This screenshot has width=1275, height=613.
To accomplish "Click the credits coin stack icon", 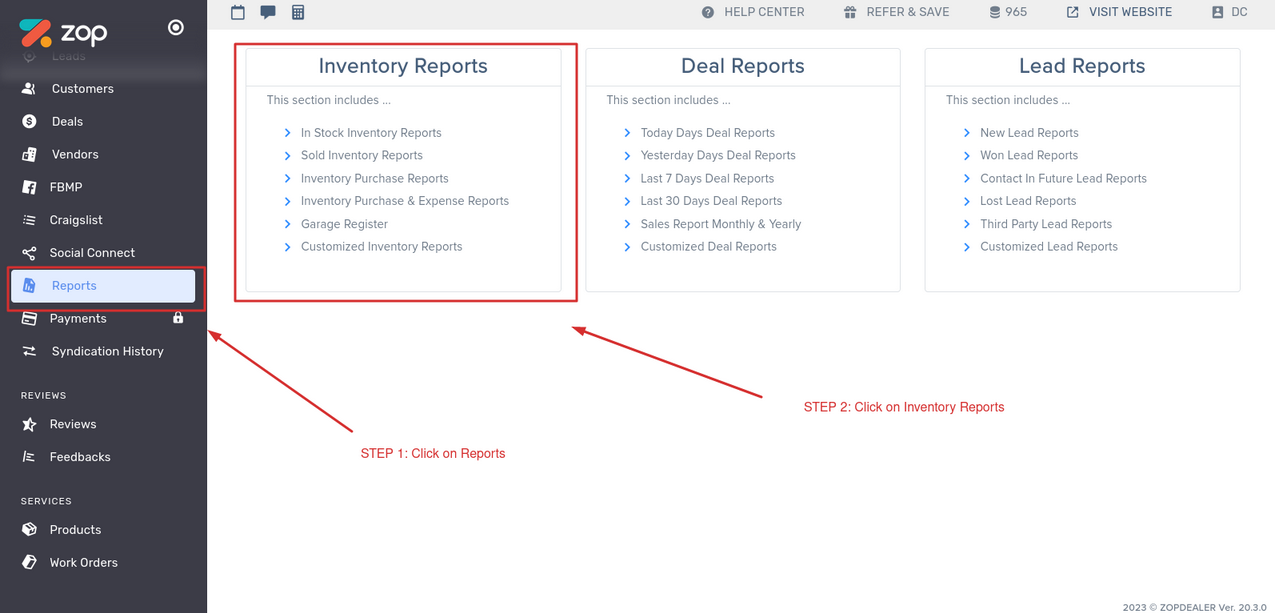I will [x=994, y=12].
